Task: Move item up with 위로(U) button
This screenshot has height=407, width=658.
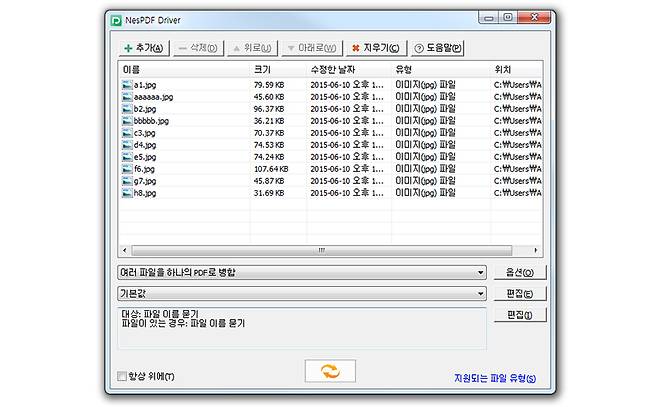Action: pos(252,48)
